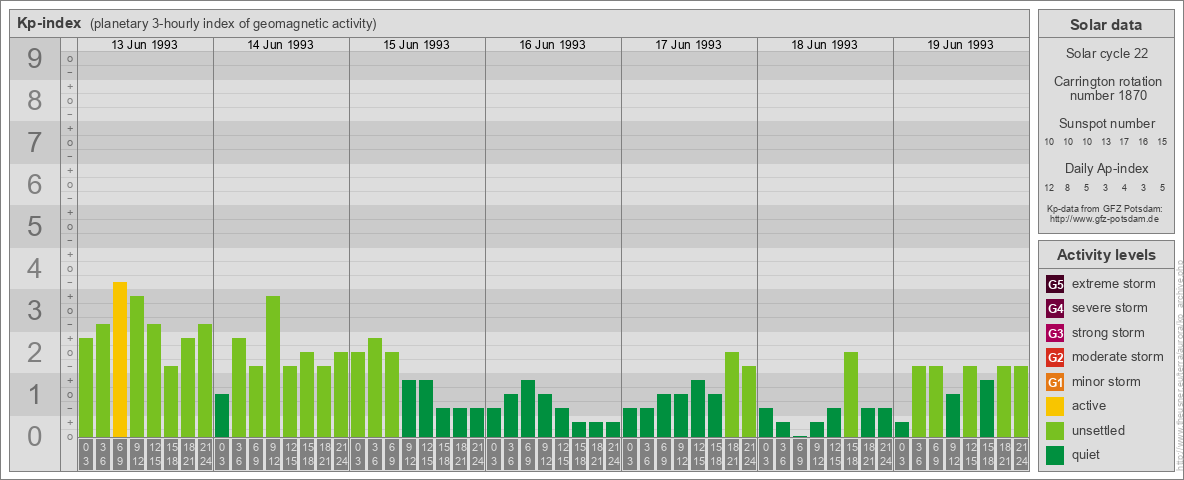Image resolution: width=1184 pixels, height=480 pixels.
Task: Click the unsettled legend label
Action: pyautogui.click(x=1099, y=431)
